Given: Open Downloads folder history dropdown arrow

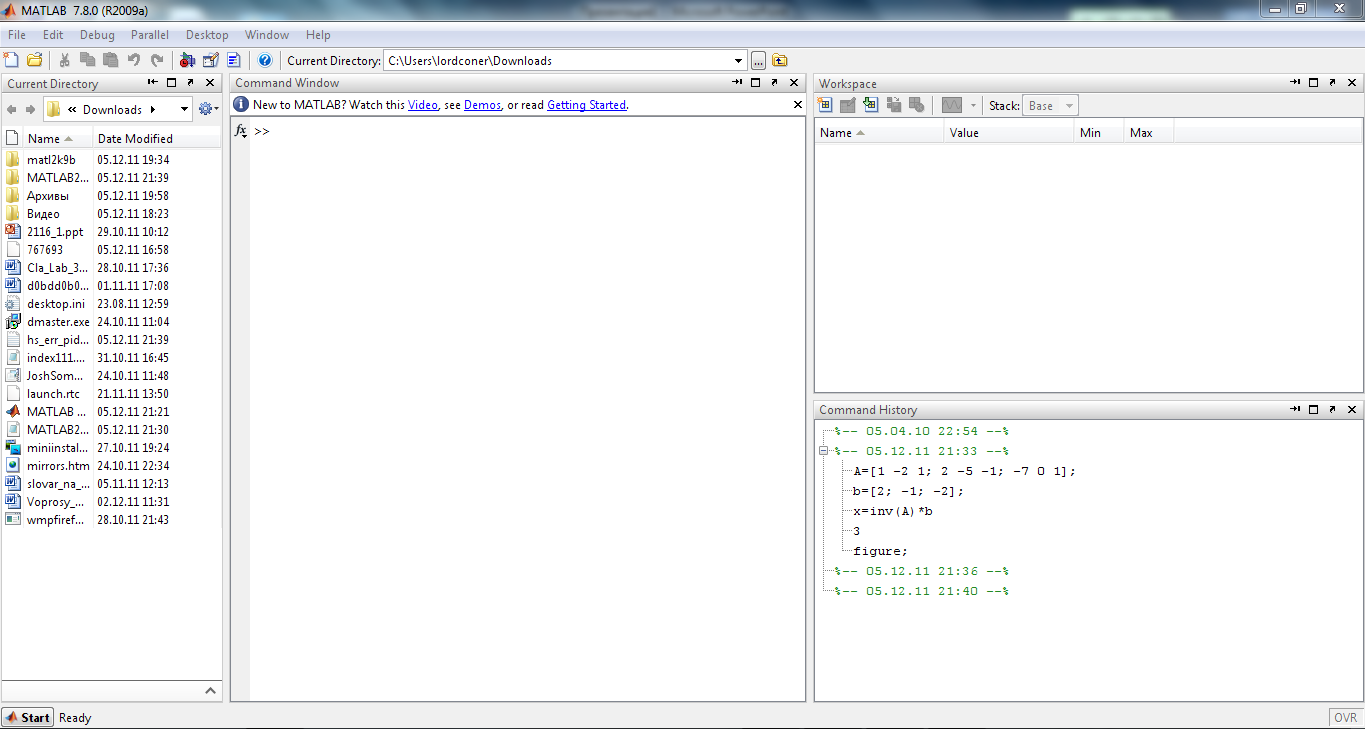Looking at the screenshot, I should click(184, 109).
